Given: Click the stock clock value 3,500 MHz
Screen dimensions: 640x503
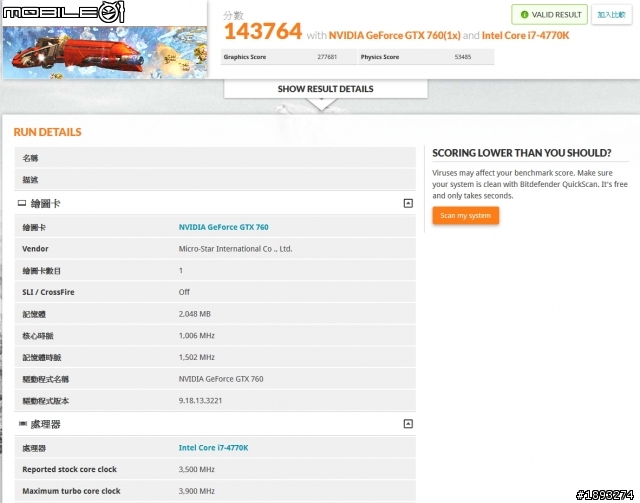Looking at the screenshot, I should coord(197,470).
